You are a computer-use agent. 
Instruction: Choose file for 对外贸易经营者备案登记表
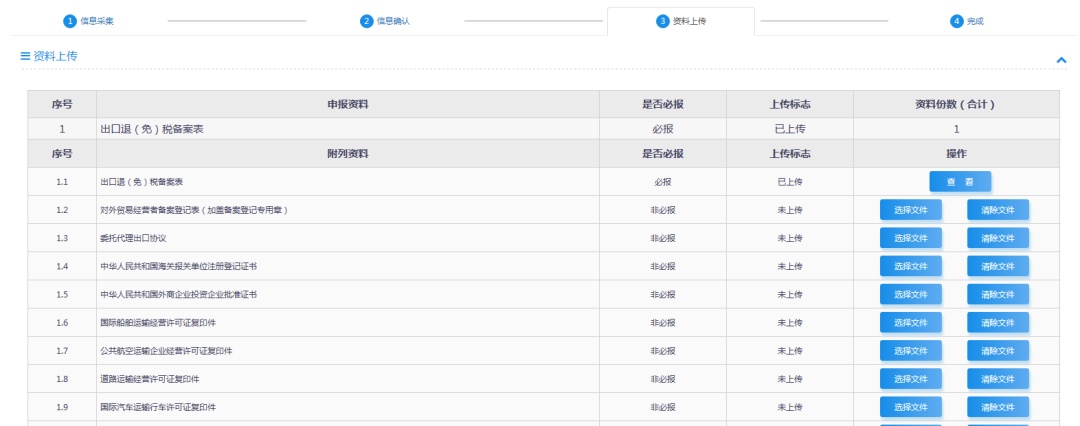[x=910, y=210]
